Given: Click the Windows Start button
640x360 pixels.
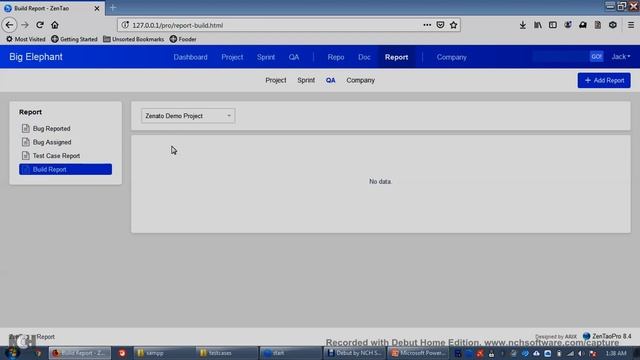Looking at the screenshot, I should click(12, 353).
